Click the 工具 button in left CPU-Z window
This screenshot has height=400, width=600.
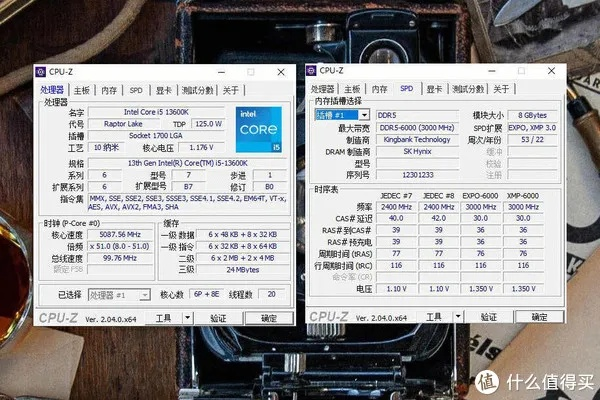(163, 318)
